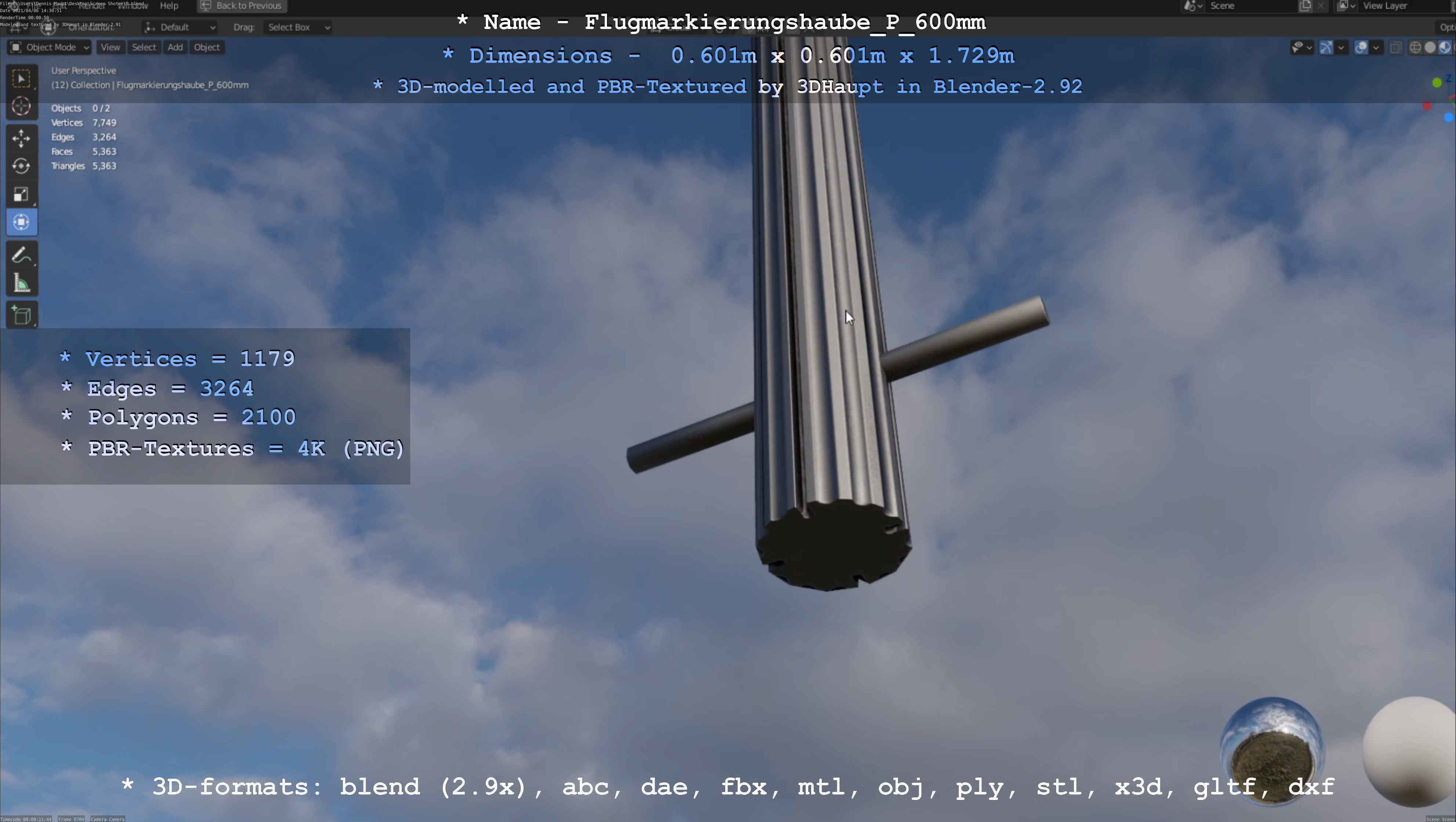This screenshot has height=822, width=1456.
Task: Click the Vertices 7,749 statistic
Action: 84,123
